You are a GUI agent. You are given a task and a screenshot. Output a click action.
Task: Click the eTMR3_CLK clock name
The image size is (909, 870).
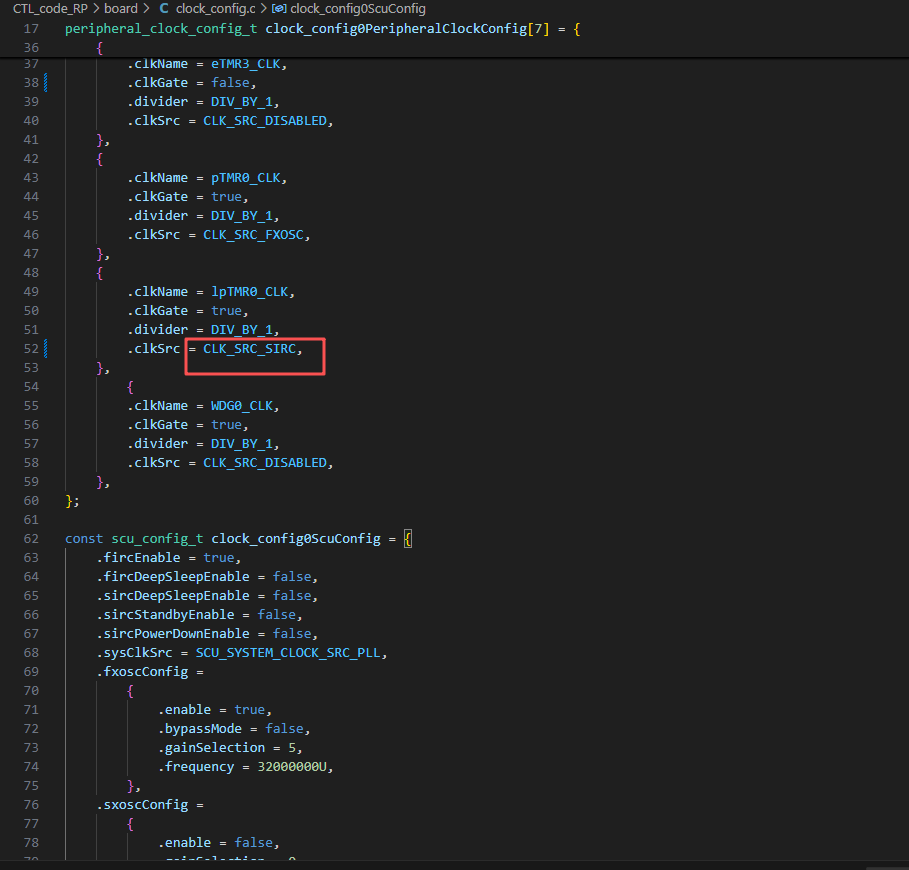248,64
